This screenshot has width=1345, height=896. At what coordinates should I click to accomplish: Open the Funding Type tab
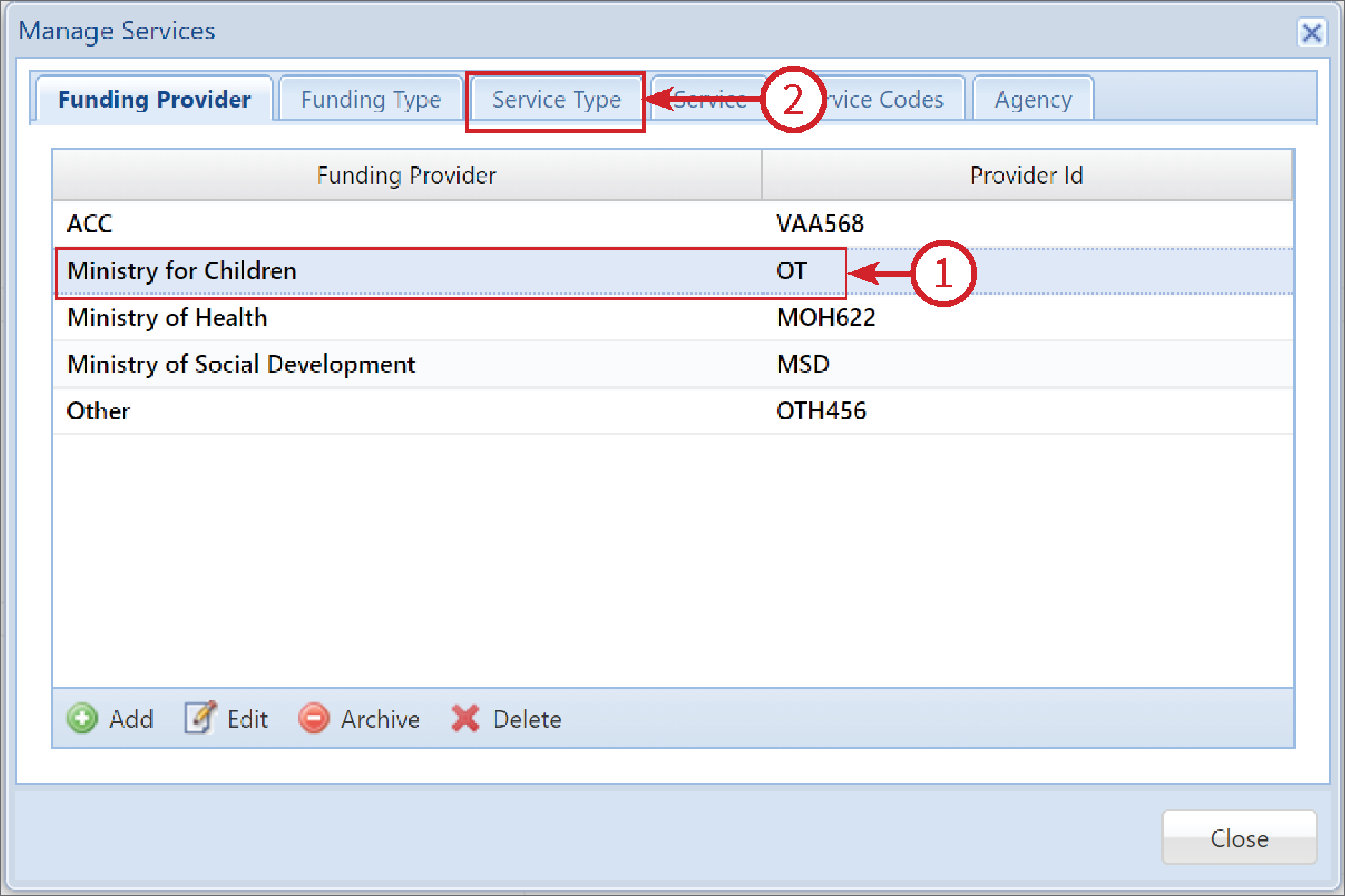coord(371,99)
